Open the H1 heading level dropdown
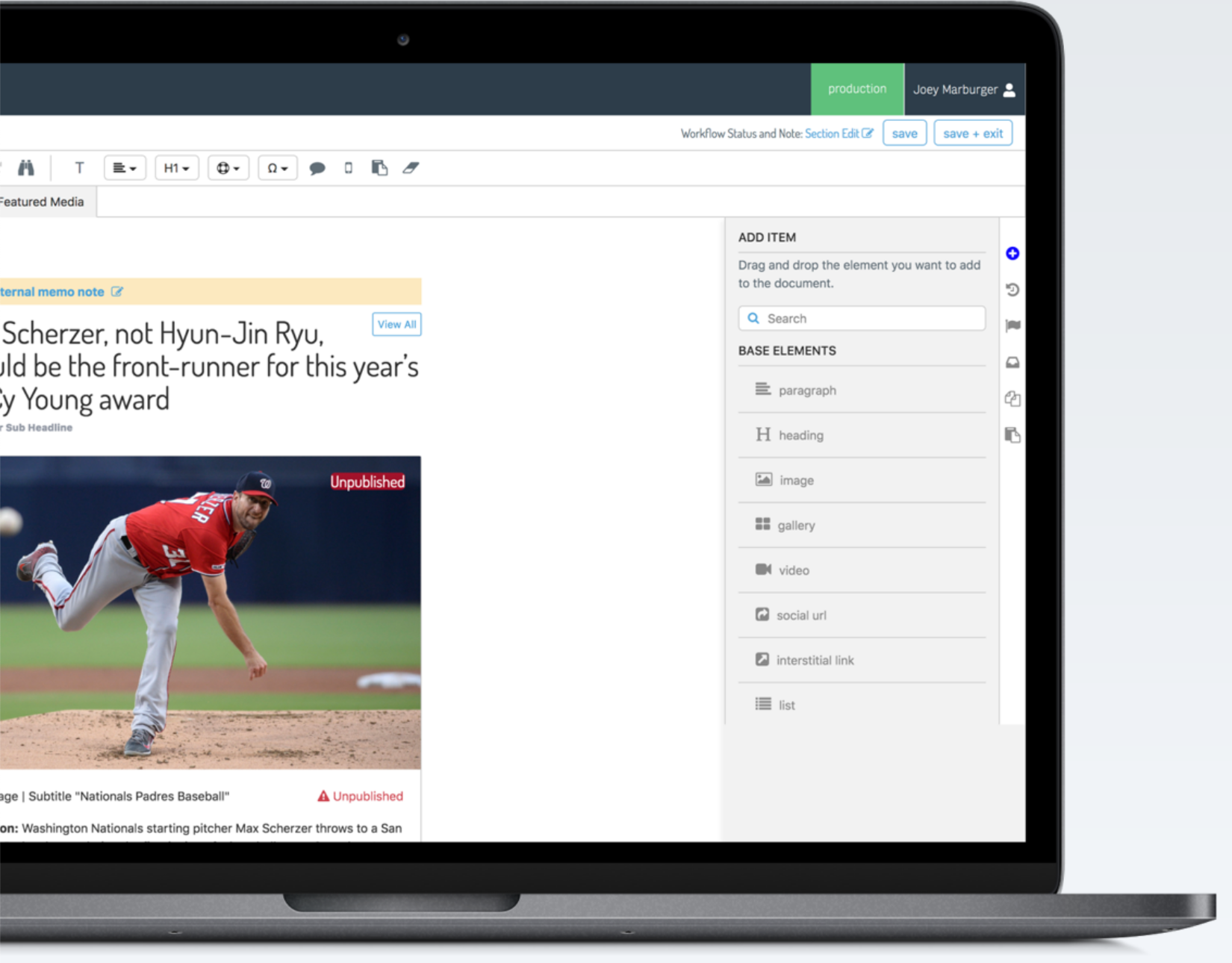The image size is (1232, 963). 176,168
